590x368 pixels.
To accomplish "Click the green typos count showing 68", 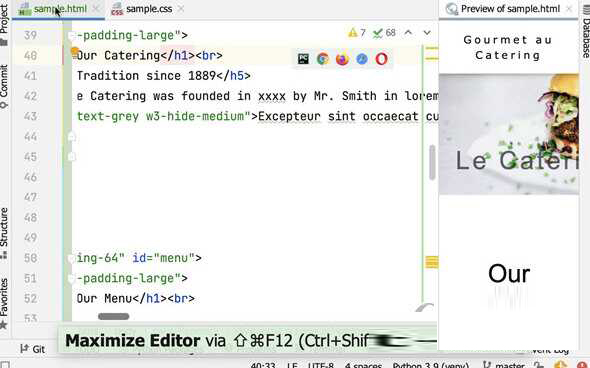I will (x=384, y=33).
